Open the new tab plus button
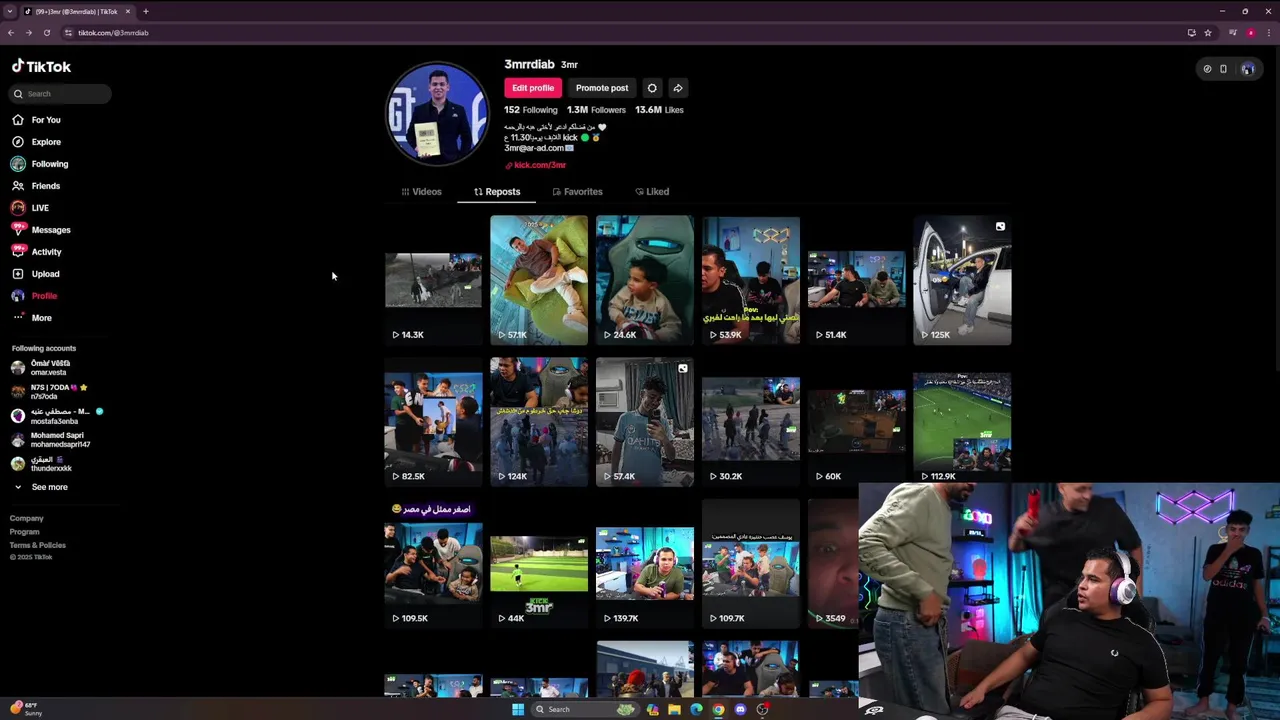The image size is (1280, 720). 146,12
